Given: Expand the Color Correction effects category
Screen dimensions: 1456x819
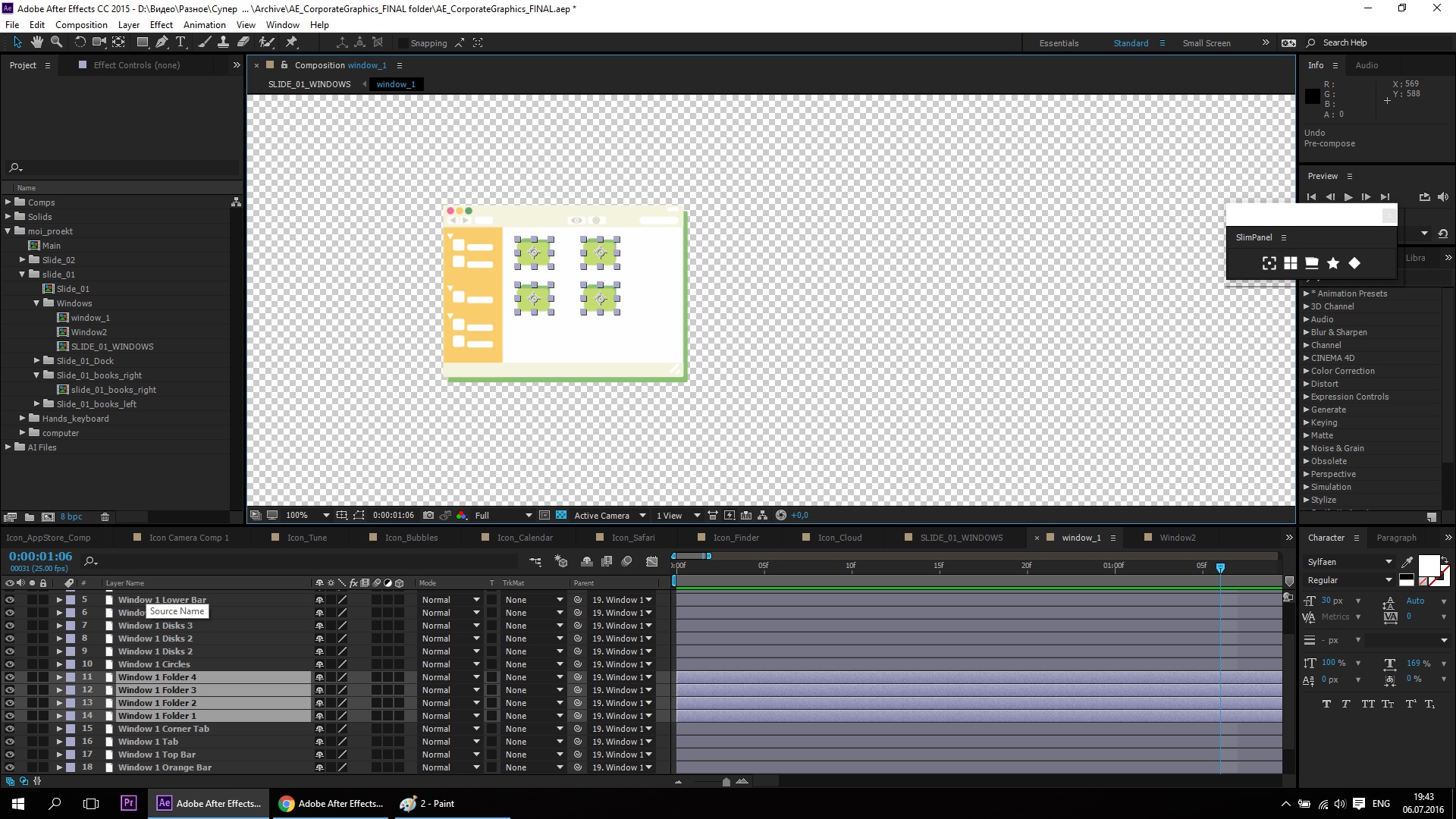Looking at the screenshot, I should [1307, 371].
